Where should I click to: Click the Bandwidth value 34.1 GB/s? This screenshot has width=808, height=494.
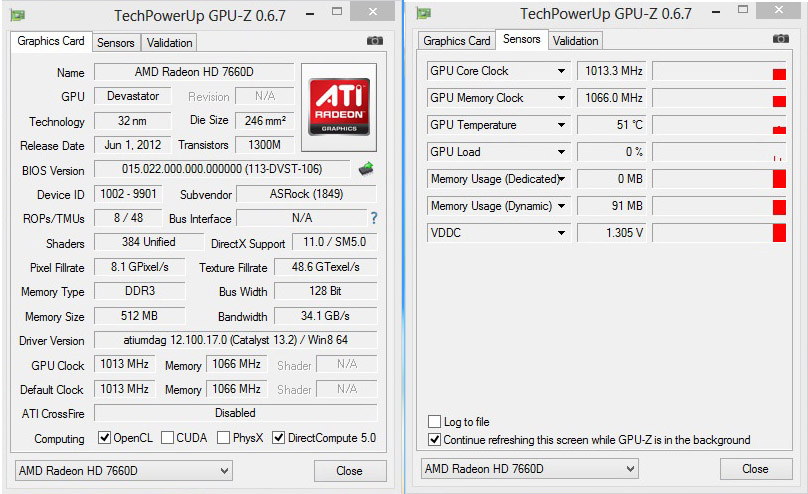point(326,316)
